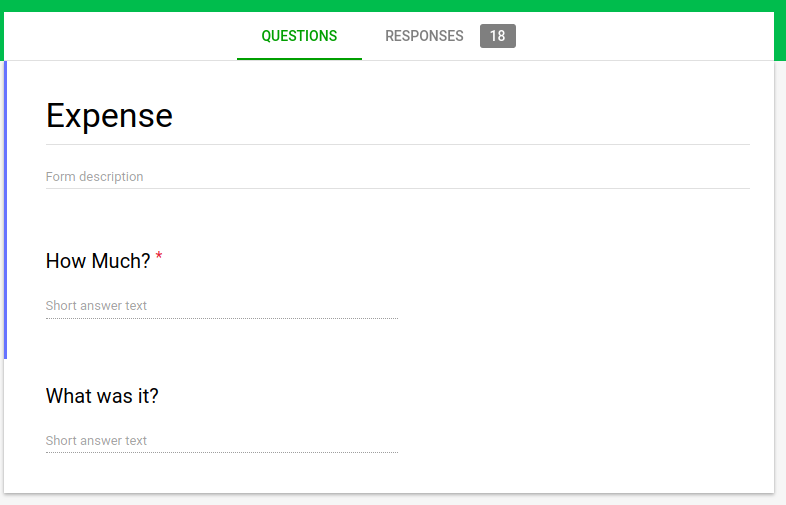
Task: Click empty tab bar left of Questions
Action: click(120, 36)
